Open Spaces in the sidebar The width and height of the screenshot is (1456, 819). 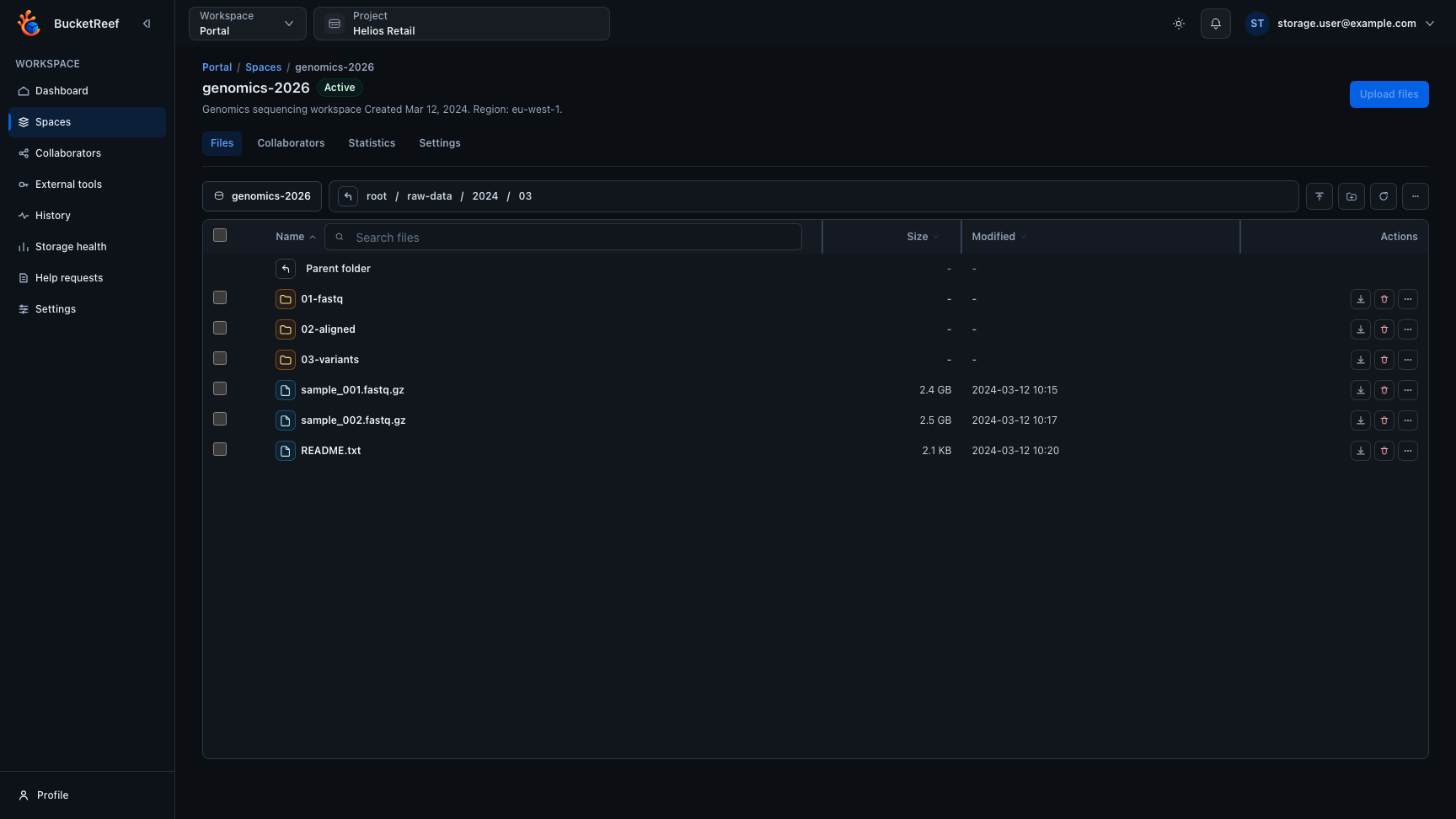pyautogui.click(x=87, y=122)
